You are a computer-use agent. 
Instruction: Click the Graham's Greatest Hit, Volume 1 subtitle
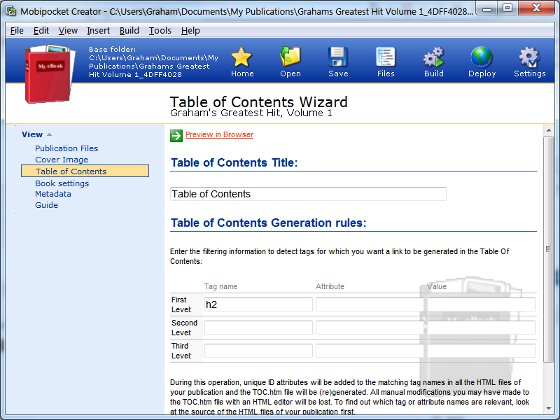(x=251, y=113)
